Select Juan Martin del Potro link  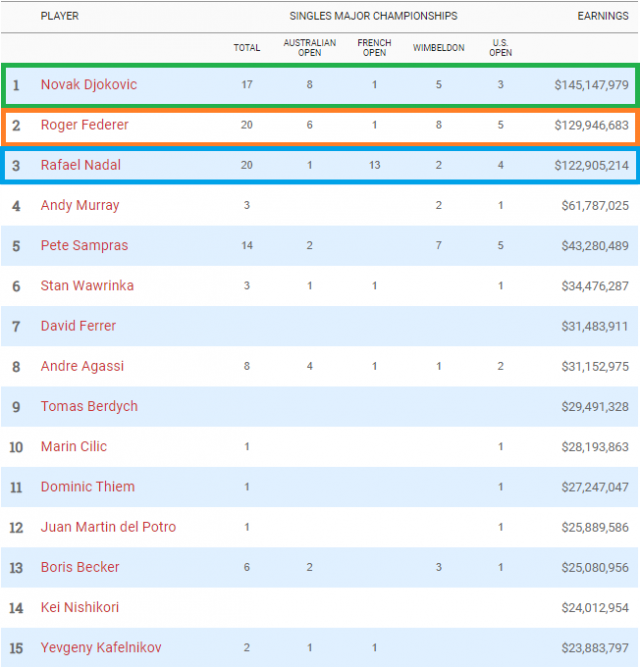108,527
